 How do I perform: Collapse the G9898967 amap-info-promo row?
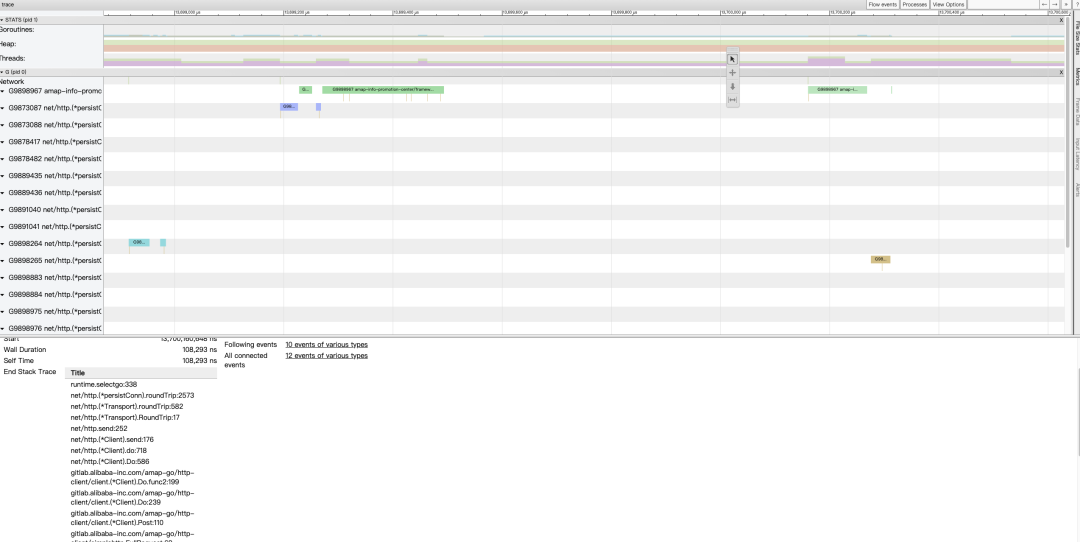coord(3,91)
